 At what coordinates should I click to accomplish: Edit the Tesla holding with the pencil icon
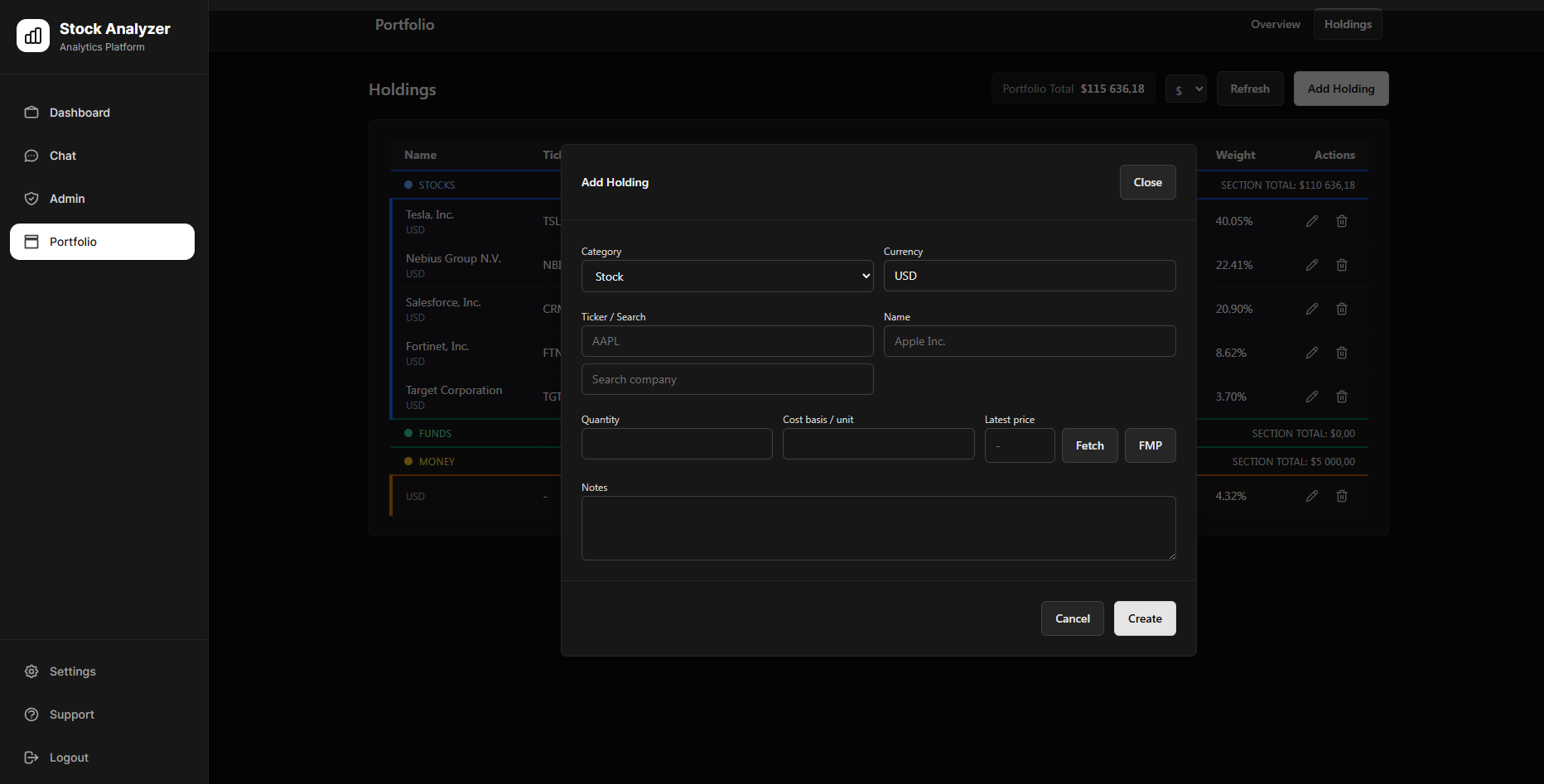click(x=1311, y=220)
